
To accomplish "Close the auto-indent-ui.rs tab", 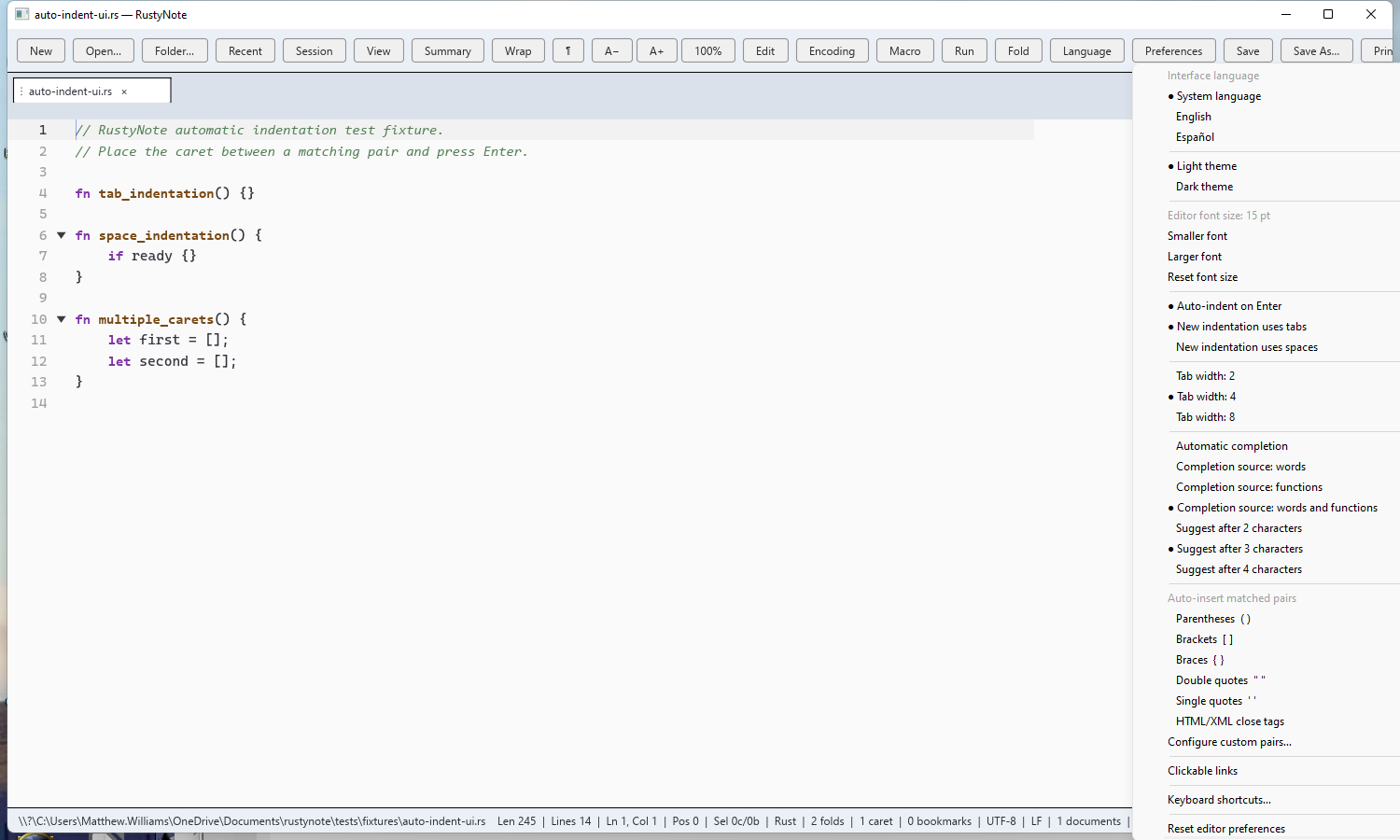I will (124, 91).
